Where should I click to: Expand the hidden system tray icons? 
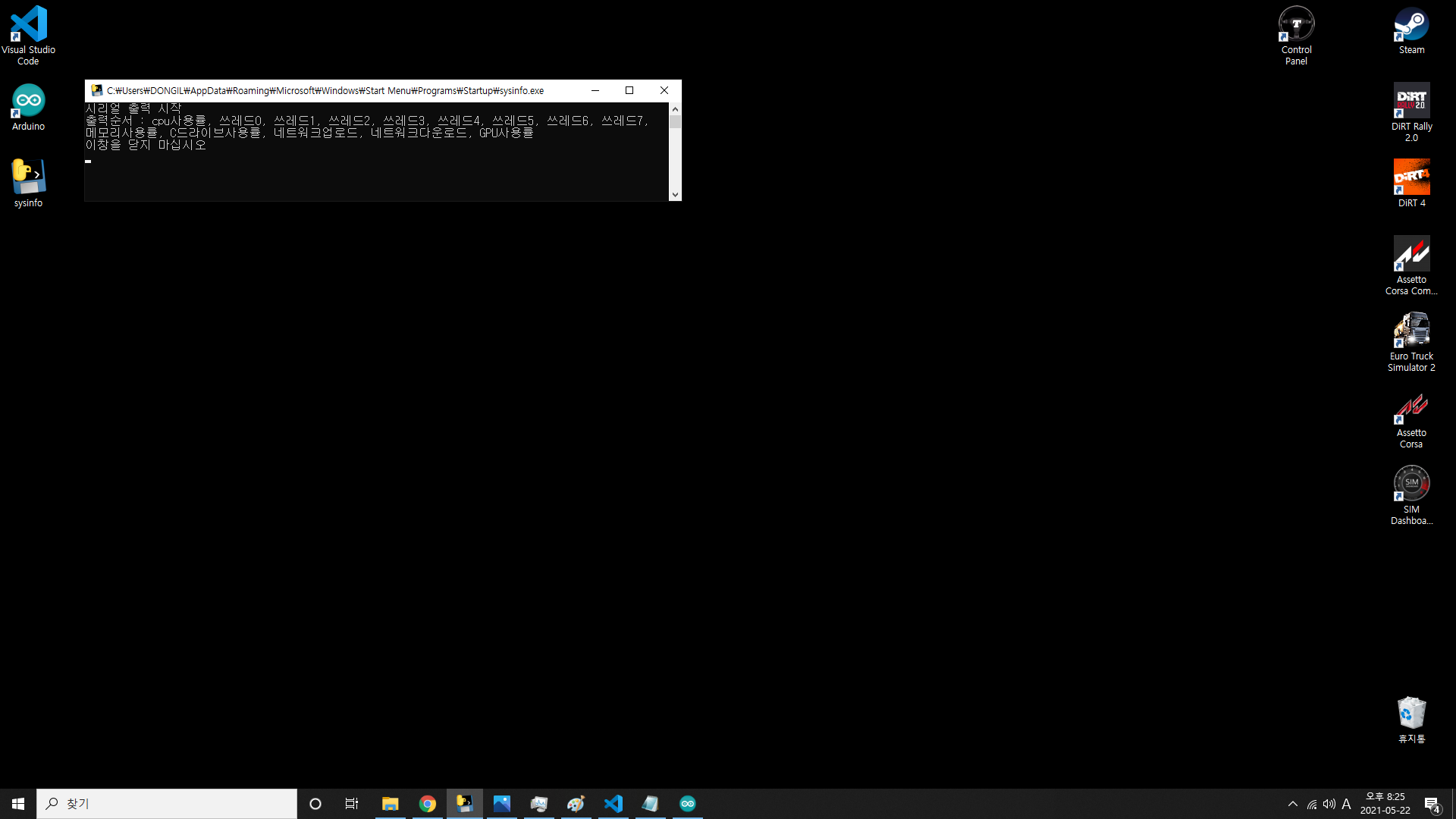click(1293, 804)
